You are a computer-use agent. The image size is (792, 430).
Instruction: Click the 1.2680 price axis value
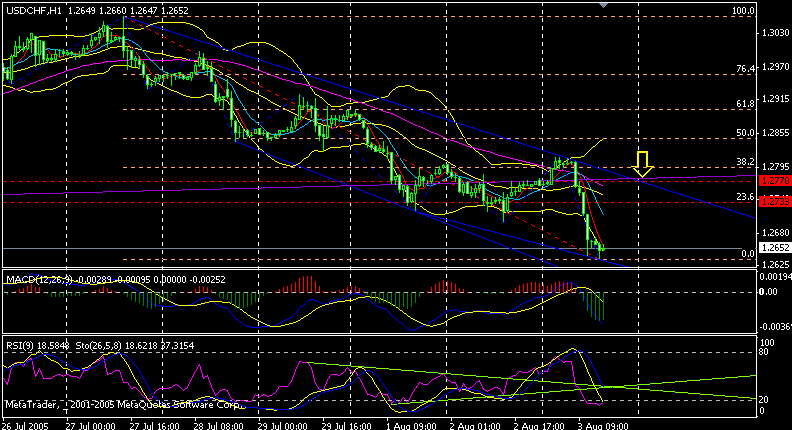[x=775, y=233]
